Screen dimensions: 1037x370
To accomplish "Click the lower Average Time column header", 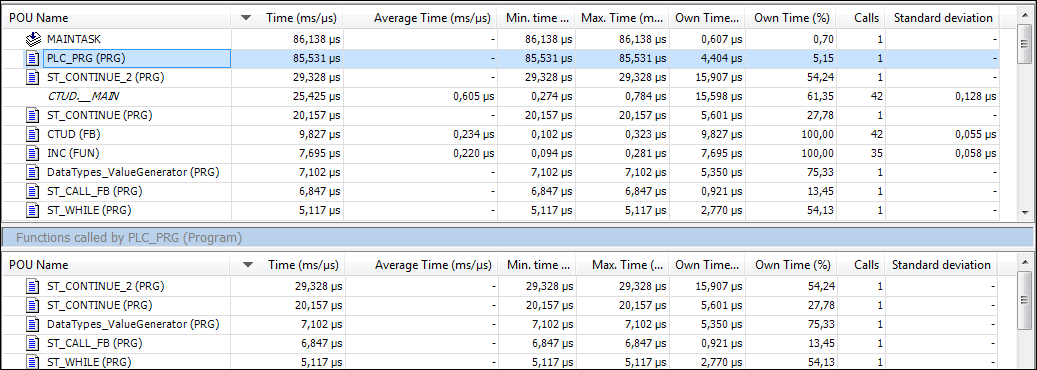I will (433, 265).
